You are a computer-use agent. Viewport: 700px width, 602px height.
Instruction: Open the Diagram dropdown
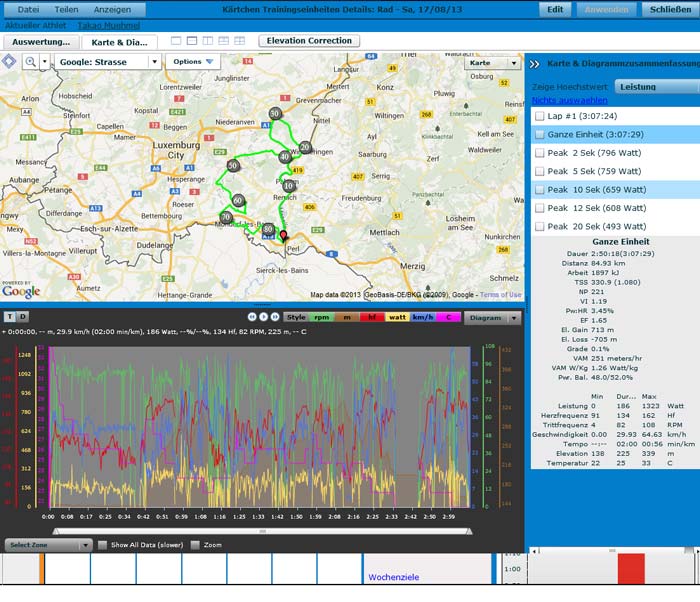coord(492,318)
